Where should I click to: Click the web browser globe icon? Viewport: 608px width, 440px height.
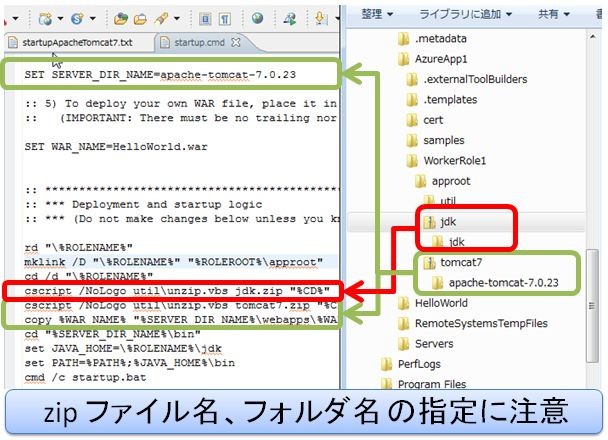click(257, 18)
